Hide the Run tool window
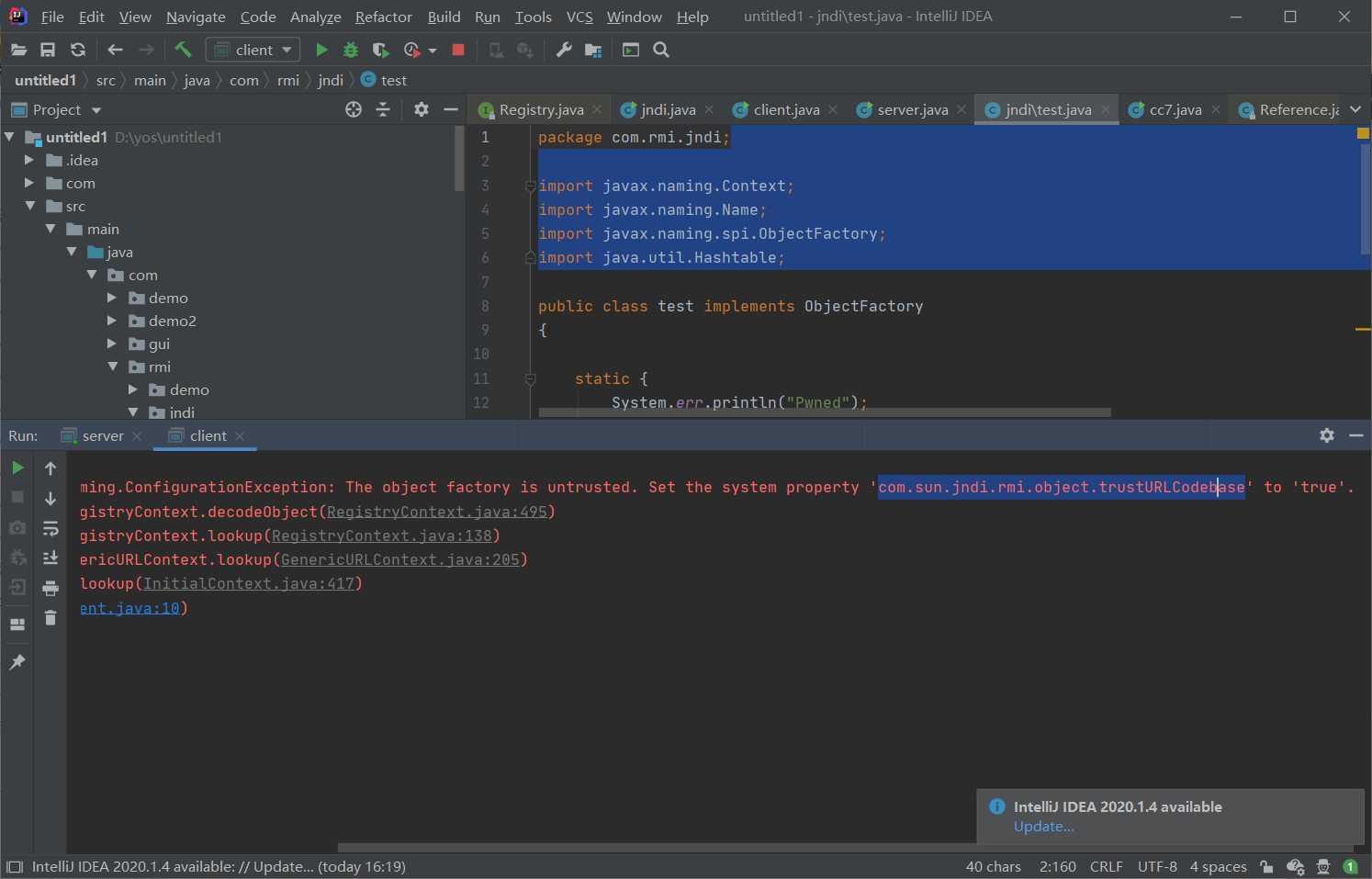This screenshot has width=1372, height=879. pos(1356,435)
